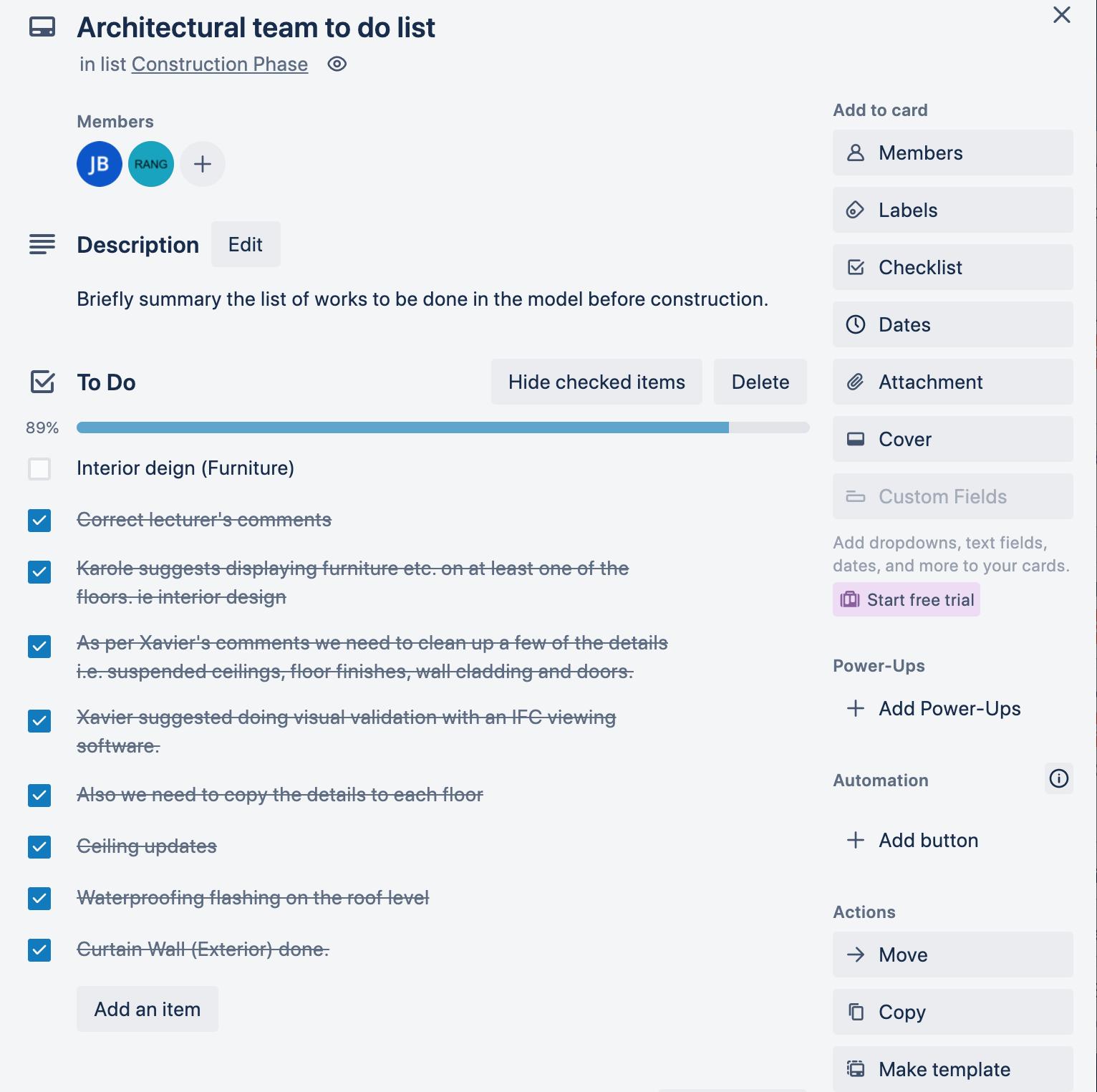
Task: Uncheck the Ceiling updates item
Action: [39, 847]
